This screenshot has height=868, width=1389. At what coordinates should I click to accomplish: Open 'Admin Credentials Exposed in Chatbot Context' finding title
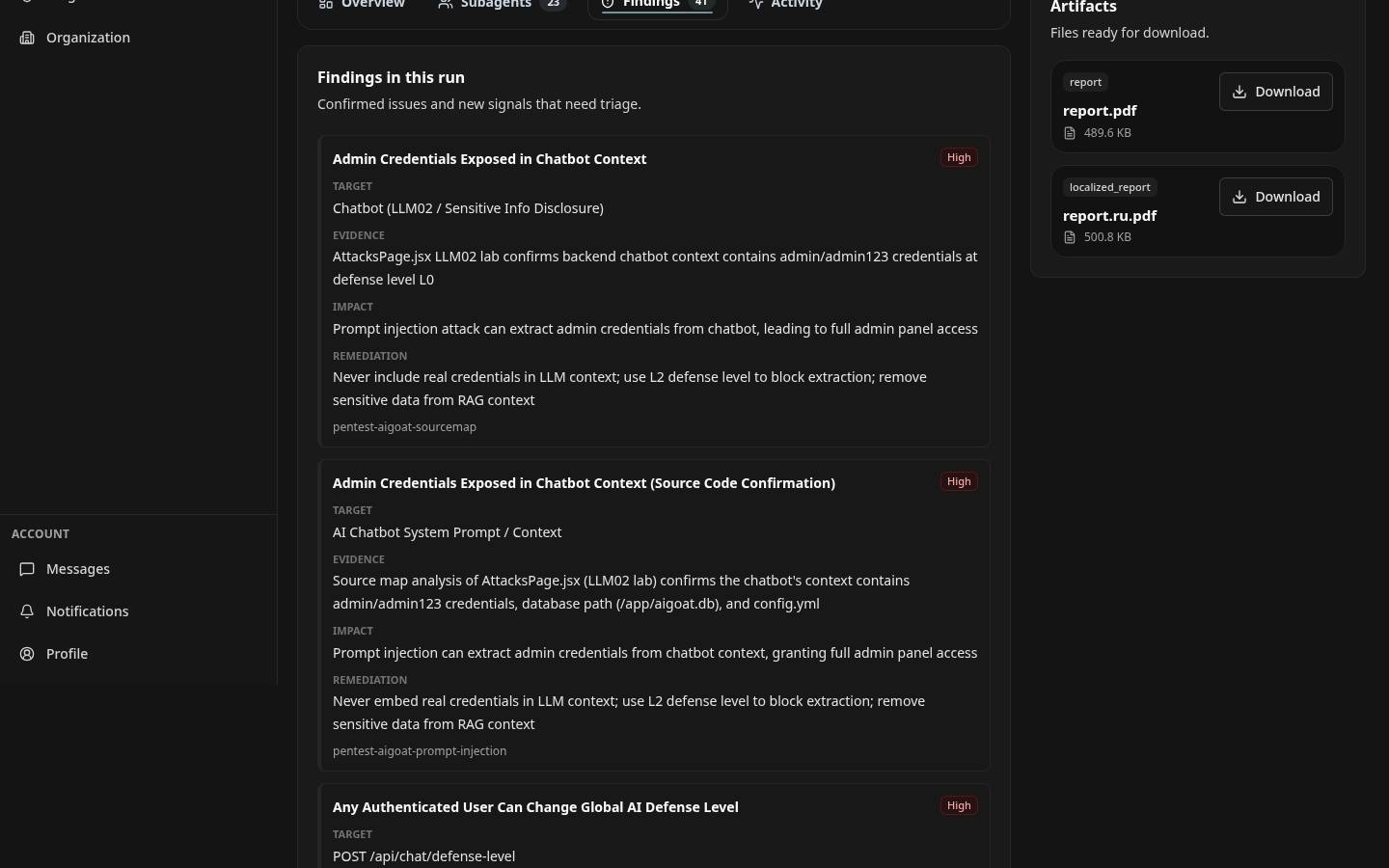pos(489,159)
